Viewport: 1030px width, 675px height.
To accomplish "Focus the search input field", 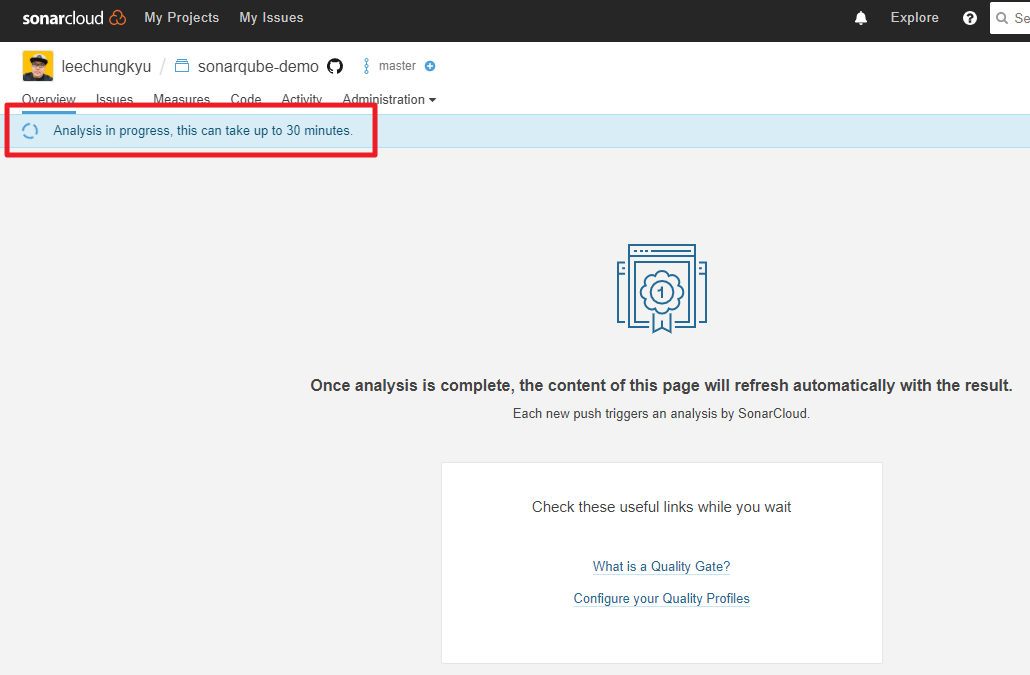I will pos(1010,18).
